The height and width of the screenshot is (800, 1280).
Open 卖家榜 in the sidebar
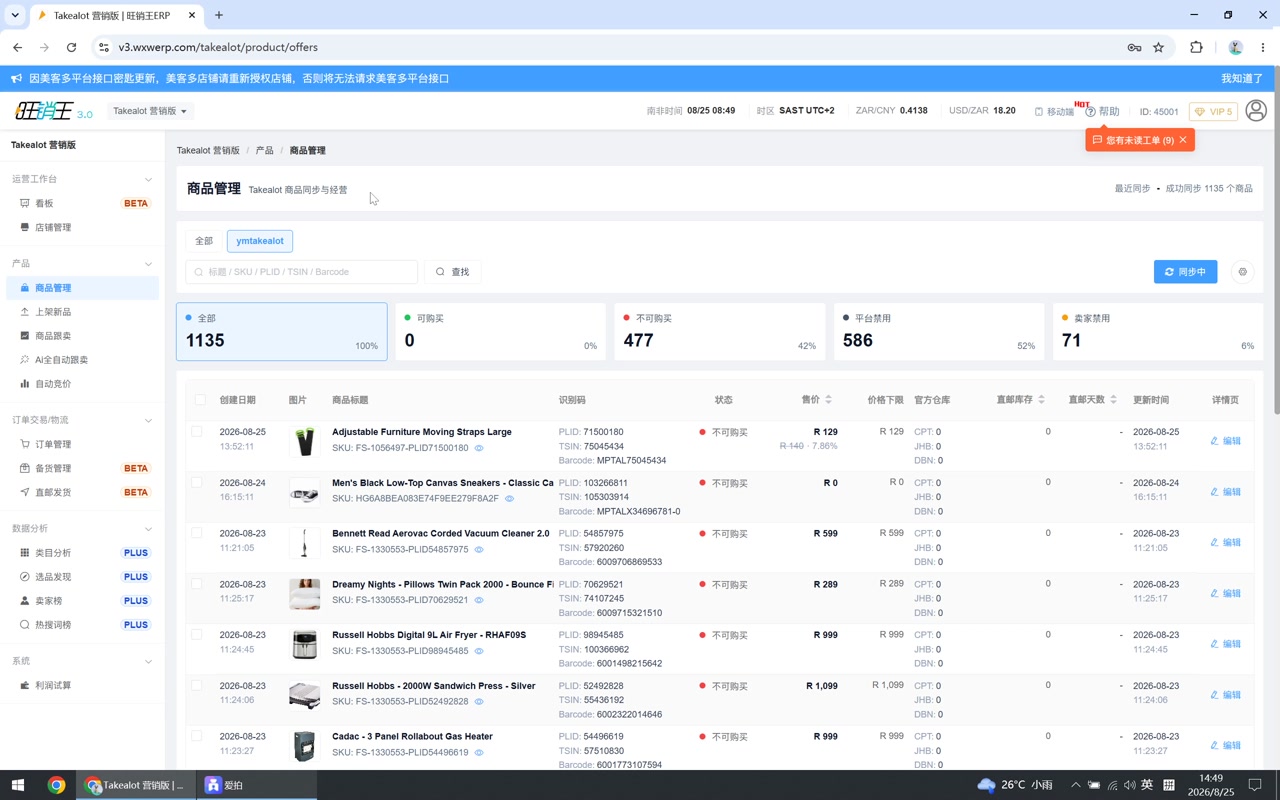coord(82,601)
